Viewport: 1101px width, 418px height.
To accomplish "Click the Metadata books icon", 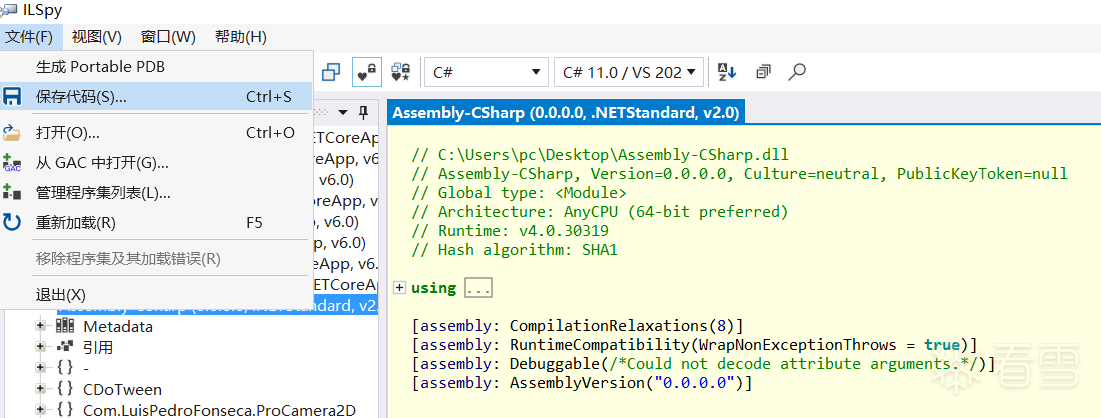I will [x=65, y=326].
